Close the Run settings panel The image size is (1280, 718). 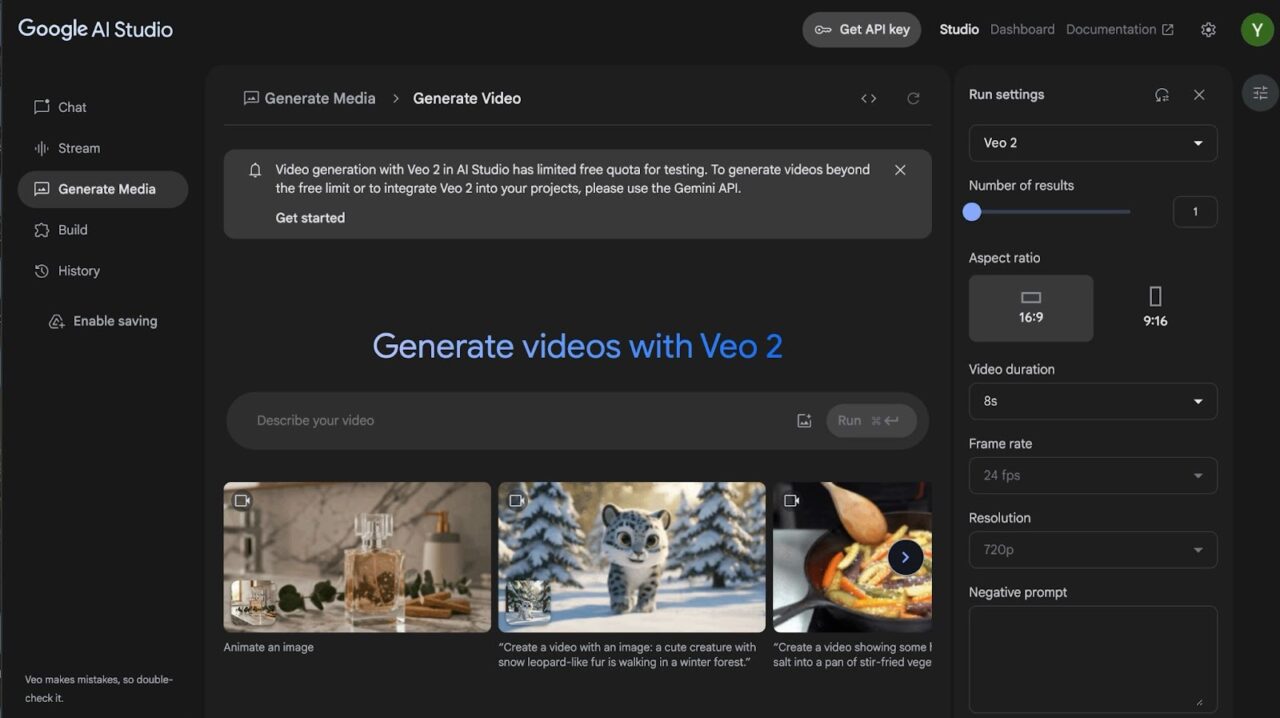[x=1199, y=95]
